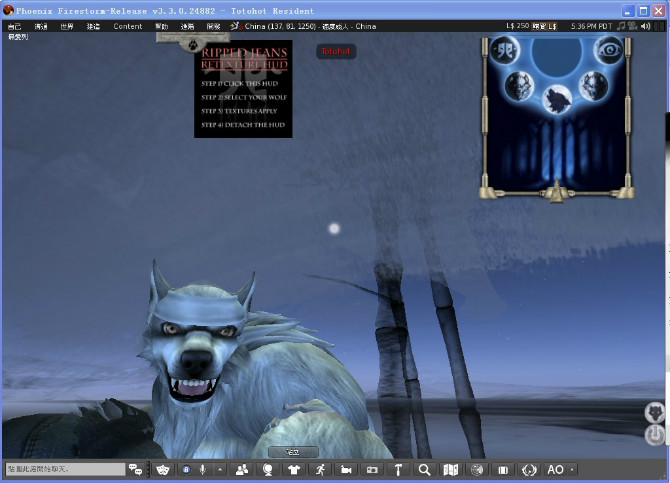Click the arrowhead at HUD frame bottom
The height and width of the screenshot is (483, 670).
click(x=556, y=190)
